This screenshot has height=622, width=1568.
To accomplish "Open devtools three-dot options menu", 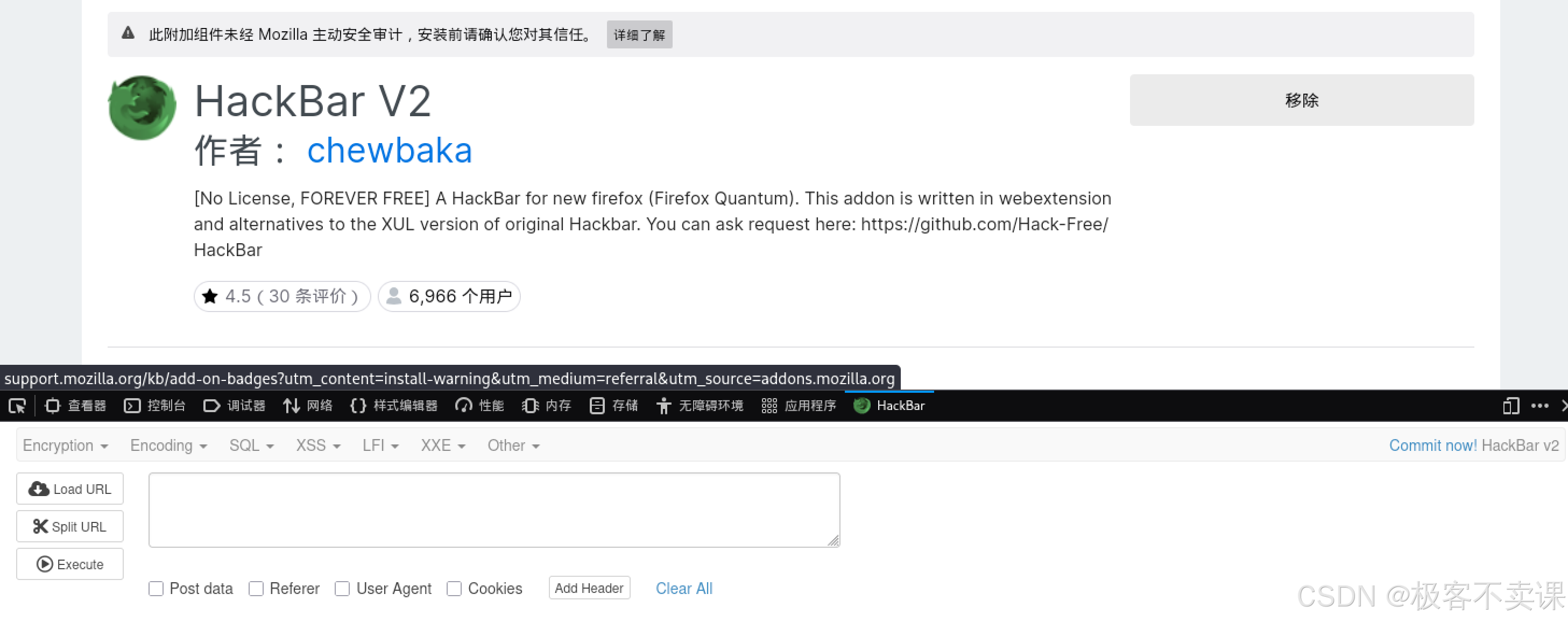I will [x=1539, y=406].
